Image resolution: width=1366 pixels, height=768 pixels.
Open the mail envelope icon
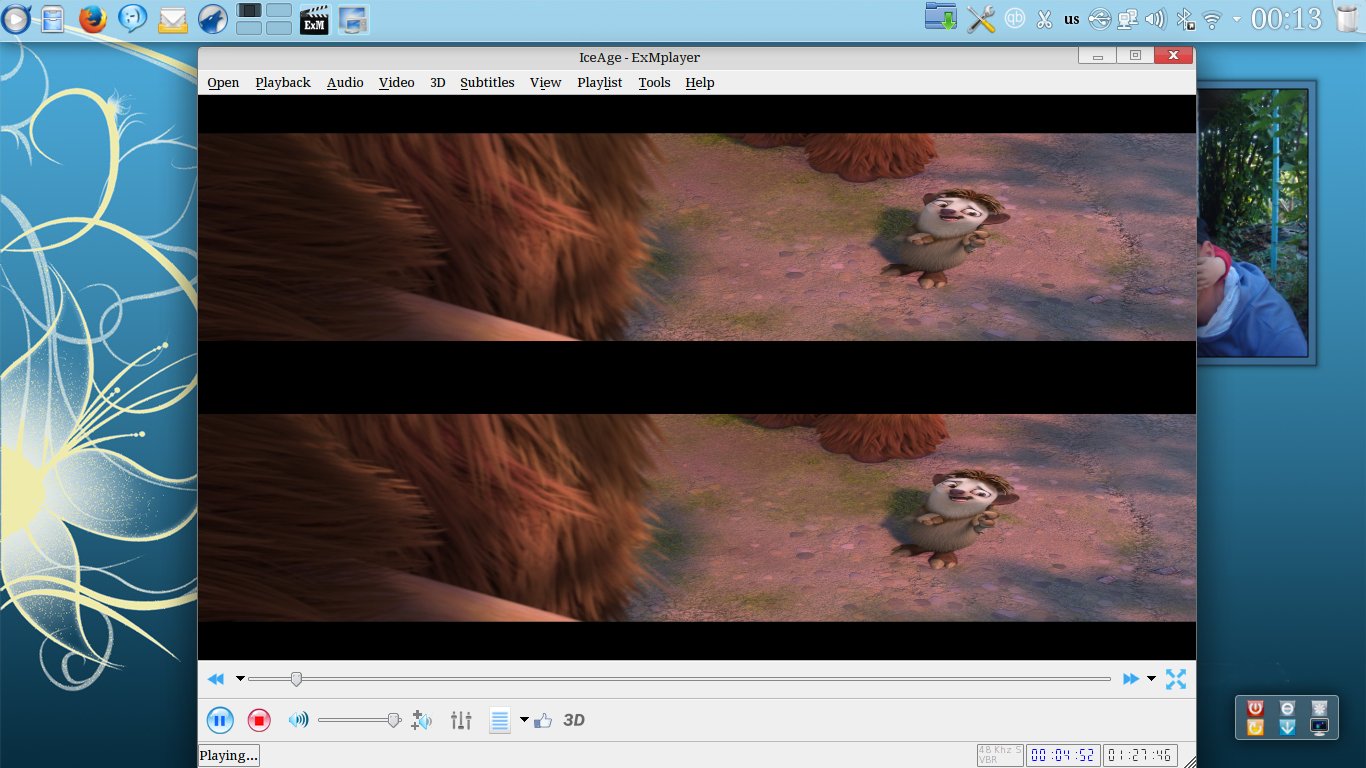173,19
